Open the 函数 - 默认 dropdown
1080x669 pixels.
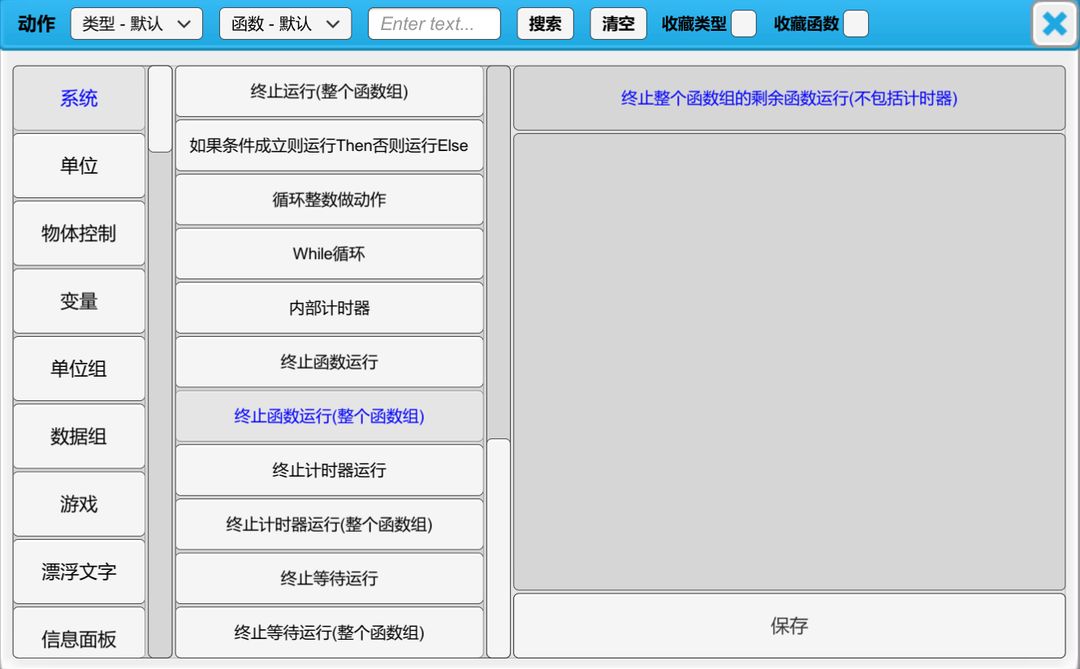tap(285, 24)
